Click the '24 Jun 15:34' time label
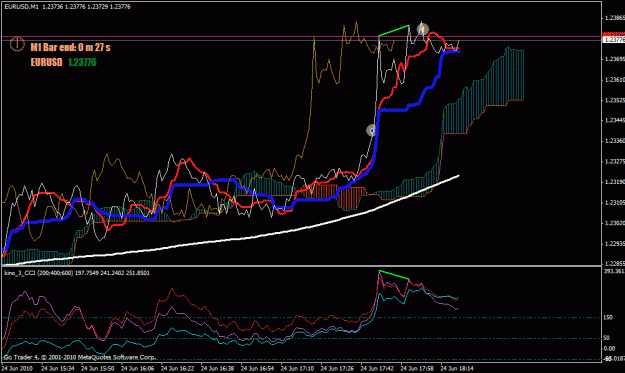This screenshot has width=625, height=373. [x=58, y=369]
